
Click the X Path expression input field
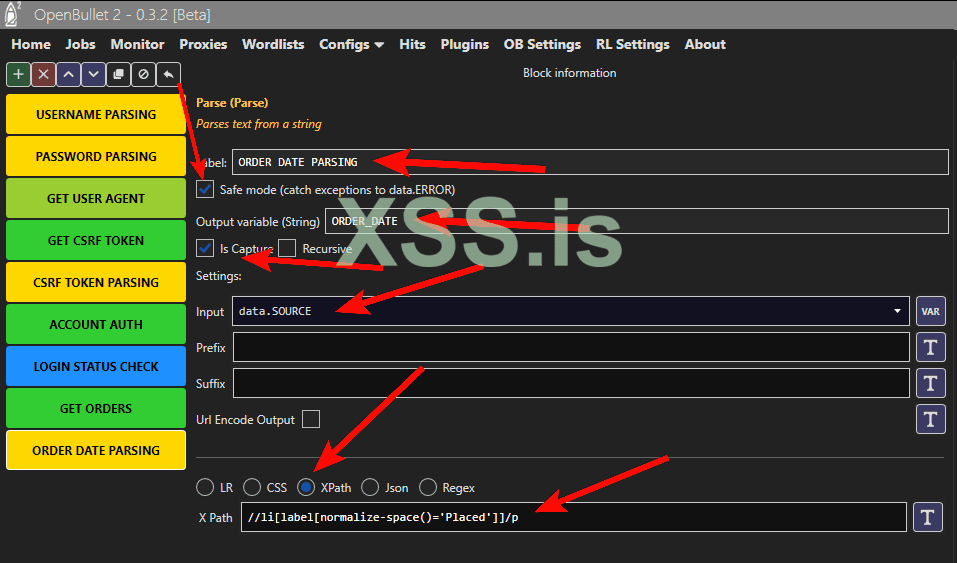(x=574, y=517)
